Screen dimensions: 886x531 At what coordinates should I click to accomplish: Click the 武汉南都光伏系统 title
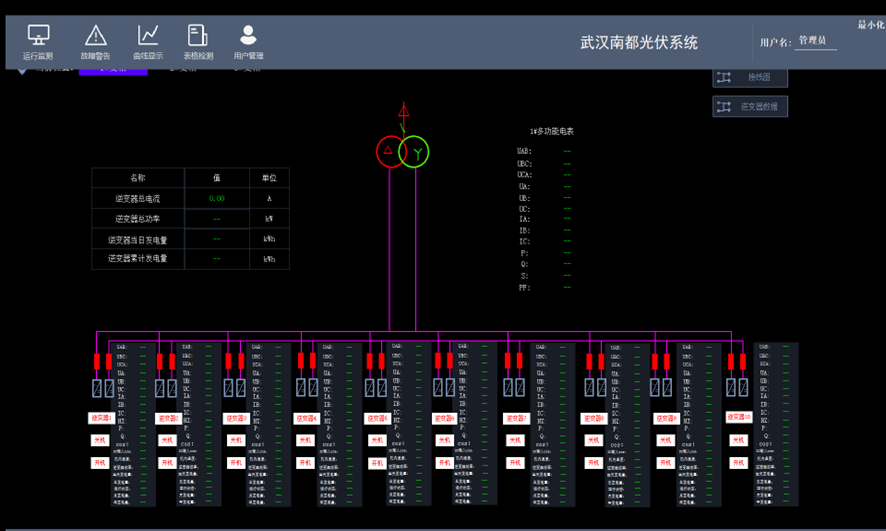coord(639,42)
